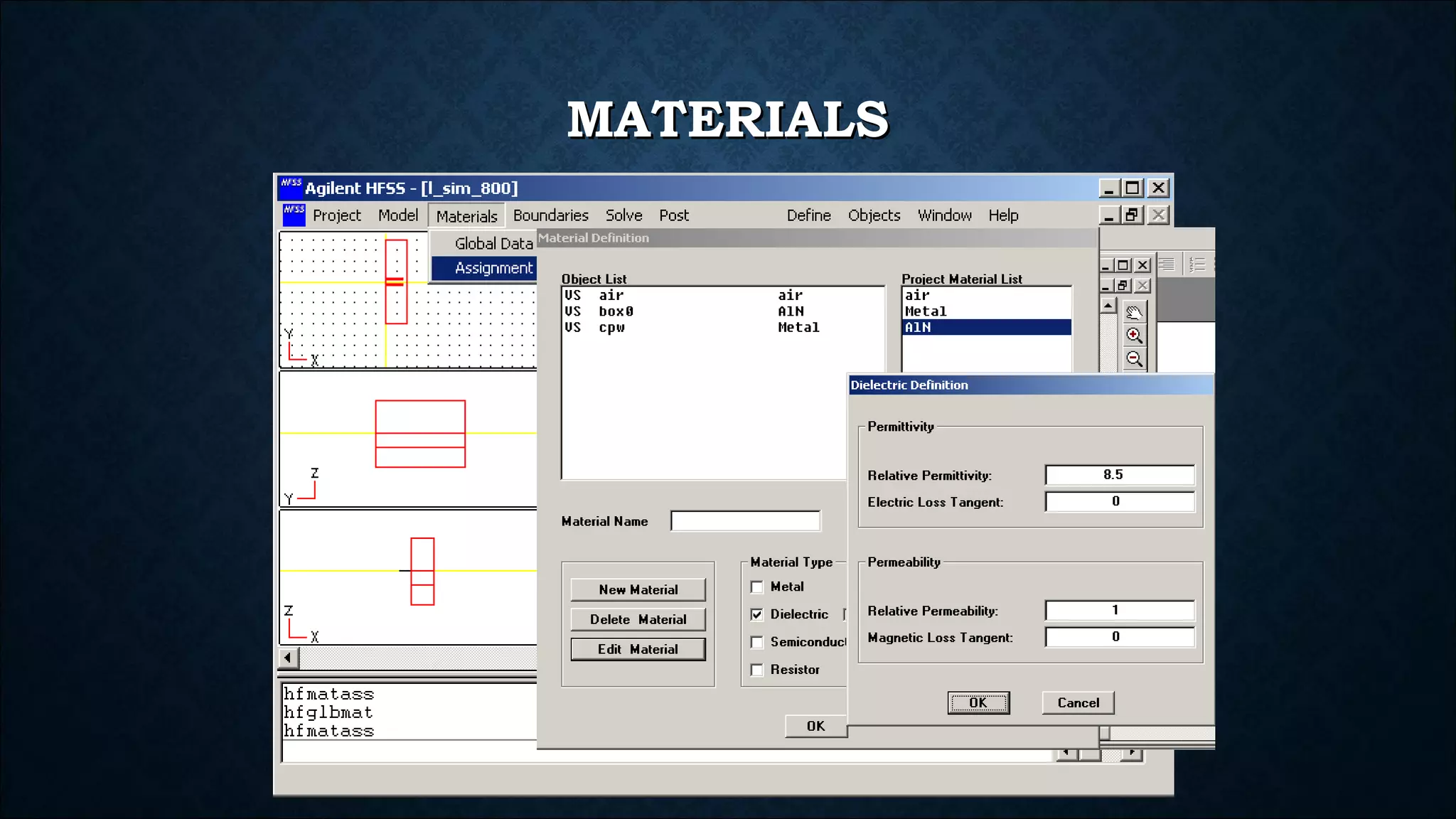
Task: Cancel the Dielectric Definition dialog
Action: pos(1078,702)
